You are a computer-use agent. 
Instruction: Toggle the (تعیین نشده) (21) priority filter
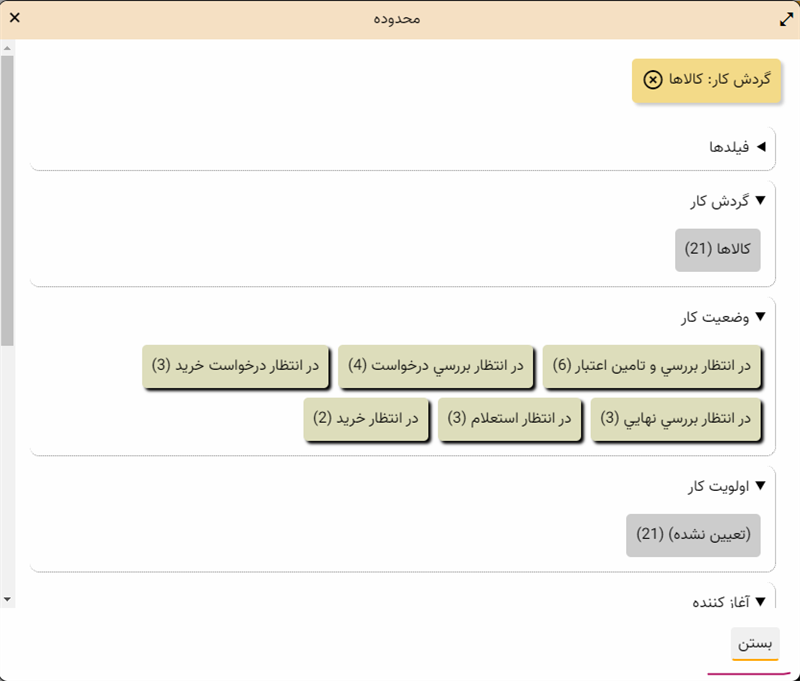click(693, 535)
